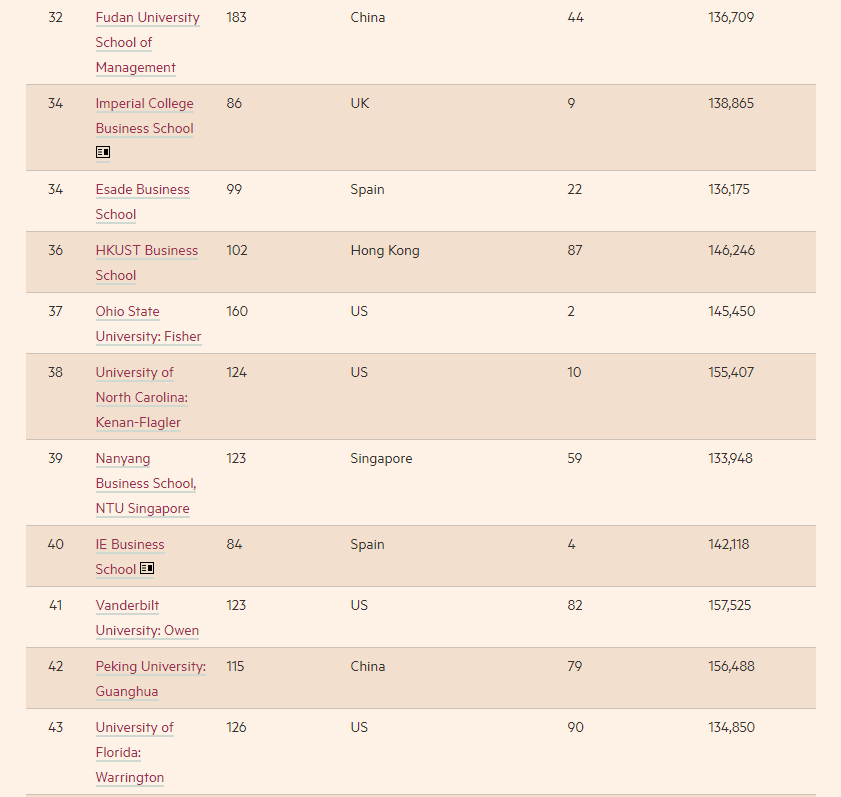Viewport: 841px width, 797px height.
Task: Click profile icon beside IE Business School
Action: tap(147, 568)
